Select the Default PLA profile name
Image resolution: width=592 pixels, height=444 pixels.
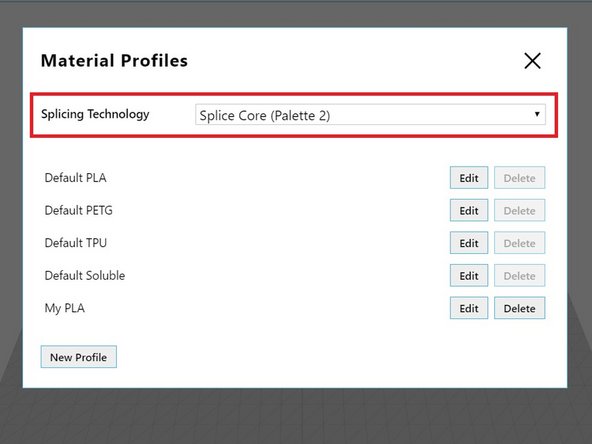tap(76, 177)
